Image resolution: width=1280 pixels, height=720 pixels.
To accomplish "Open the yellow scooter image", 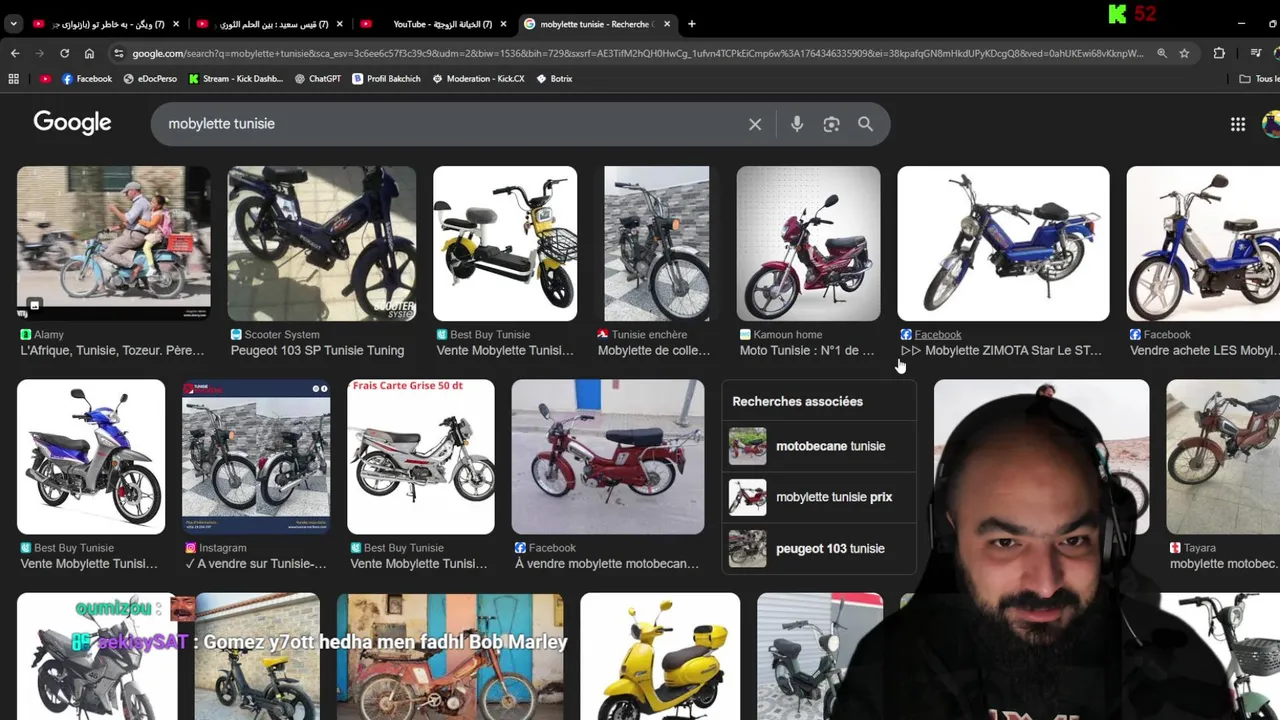I will point(660,656).
